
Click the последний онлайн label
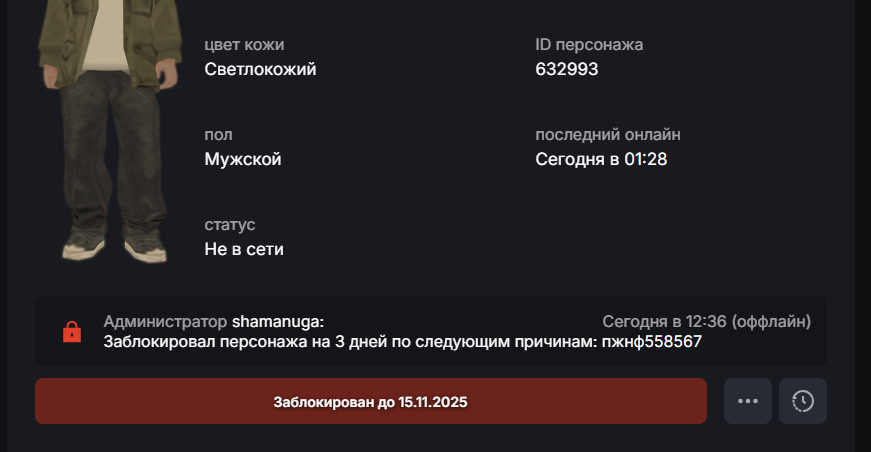point(608,135)
